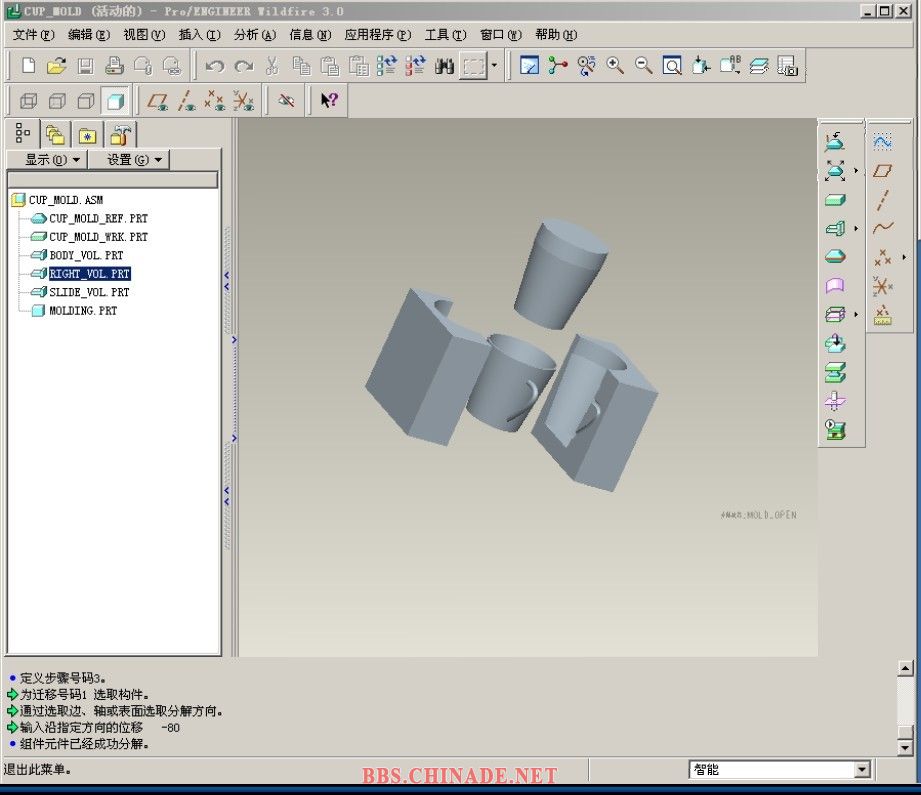Open the 文件 menu

tap(32, 35)
